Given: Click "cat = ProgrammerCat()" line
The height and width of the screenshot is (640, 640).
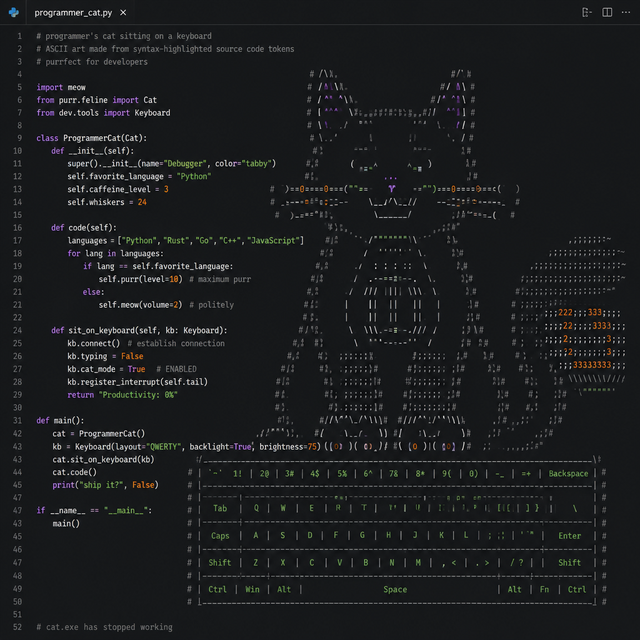Looking at the screenshot, I should tap(98, 433).
